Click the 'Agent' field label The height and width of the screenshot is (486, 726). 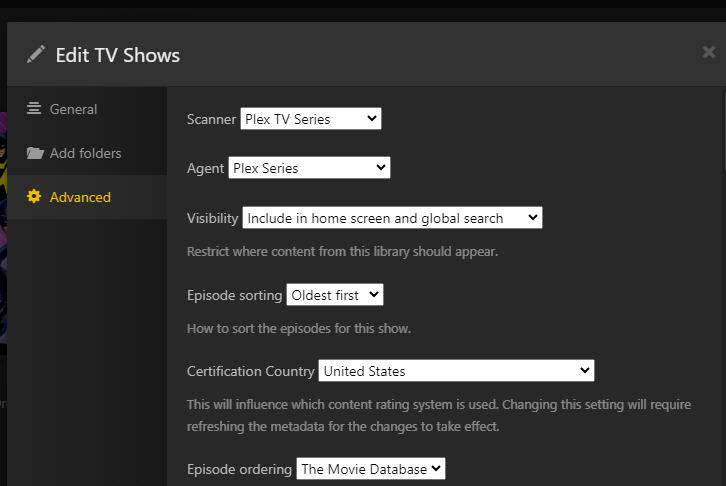click(205, 168)
